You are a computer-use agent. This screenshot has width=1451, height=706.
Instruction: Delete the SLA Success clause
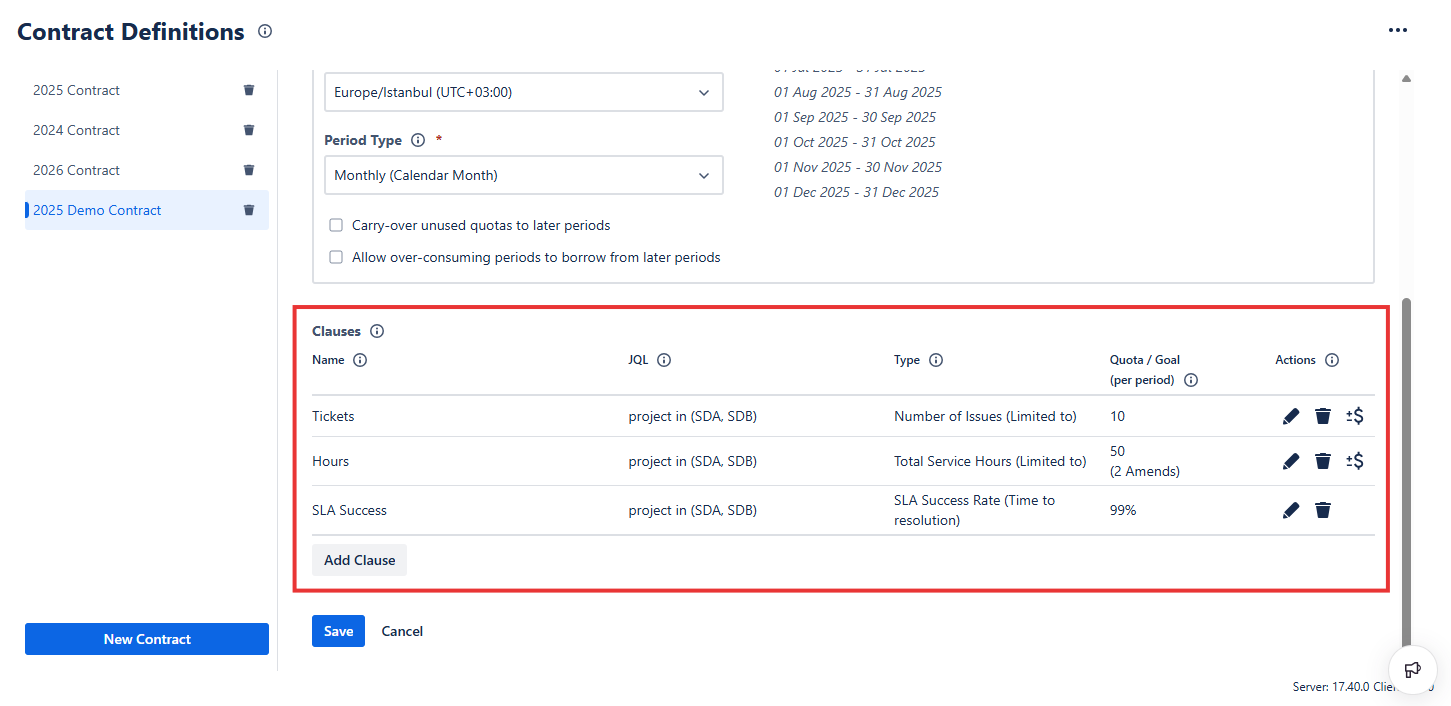click(x=1323, y=510)
